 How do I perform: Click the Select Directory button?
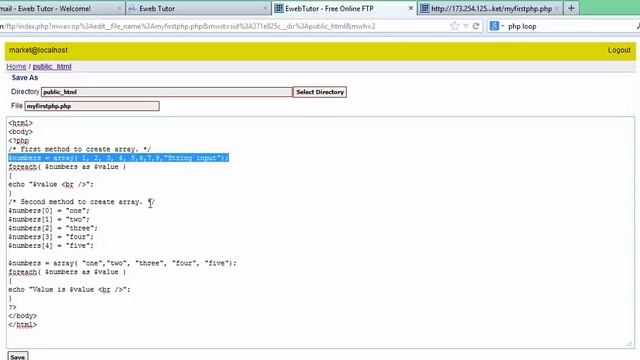point(320,92)
